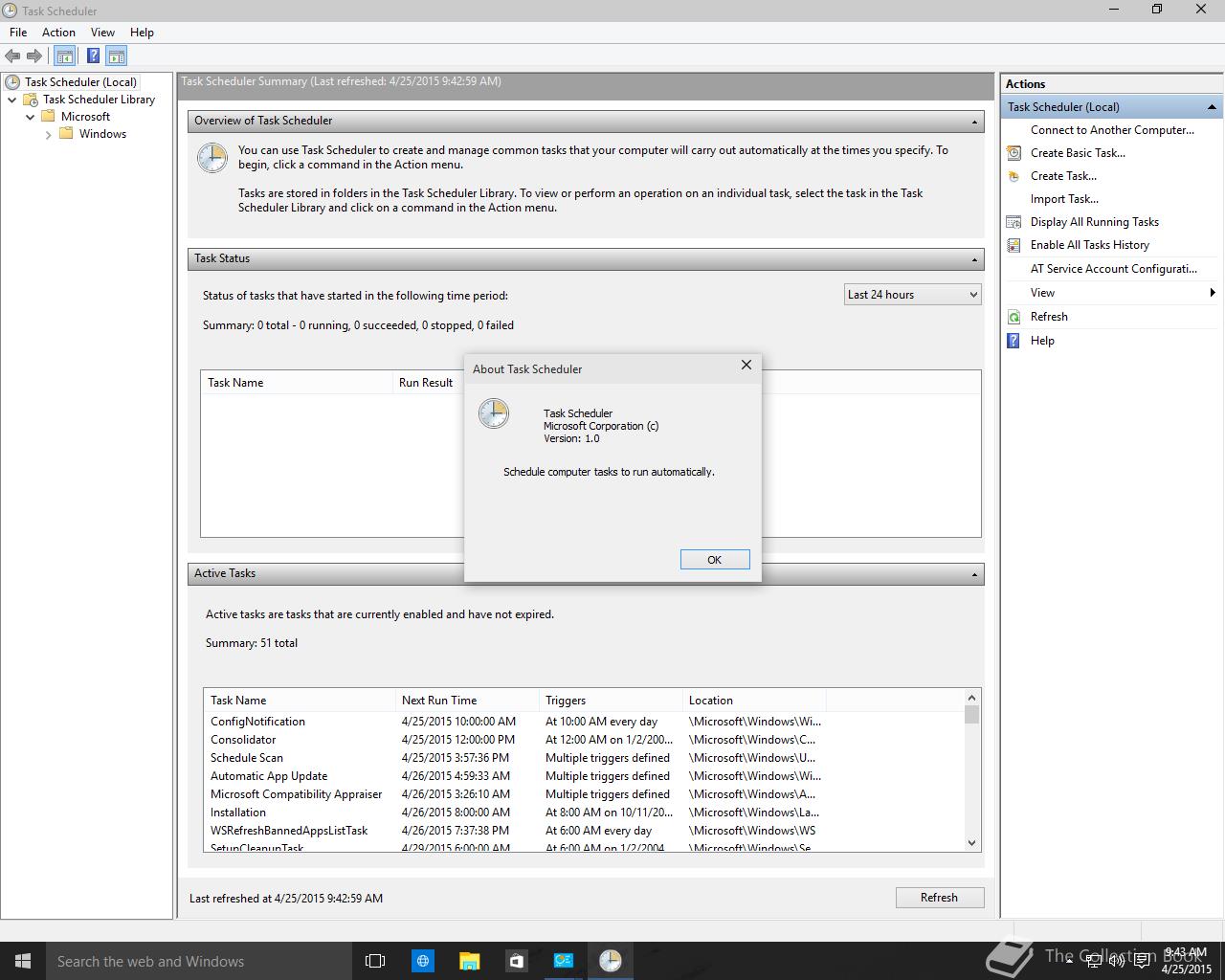Click the Task Scheduler (Local) clock icon
The width and height of the screenshot is (1225, 980).
click(12, 82)
